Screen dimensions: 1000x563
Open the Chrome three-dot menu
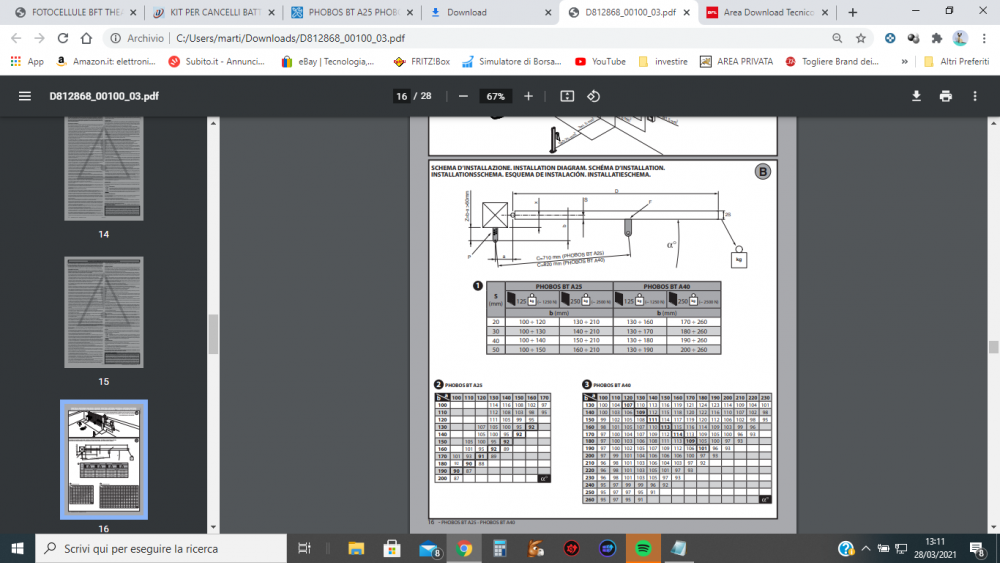pos(984,38)
